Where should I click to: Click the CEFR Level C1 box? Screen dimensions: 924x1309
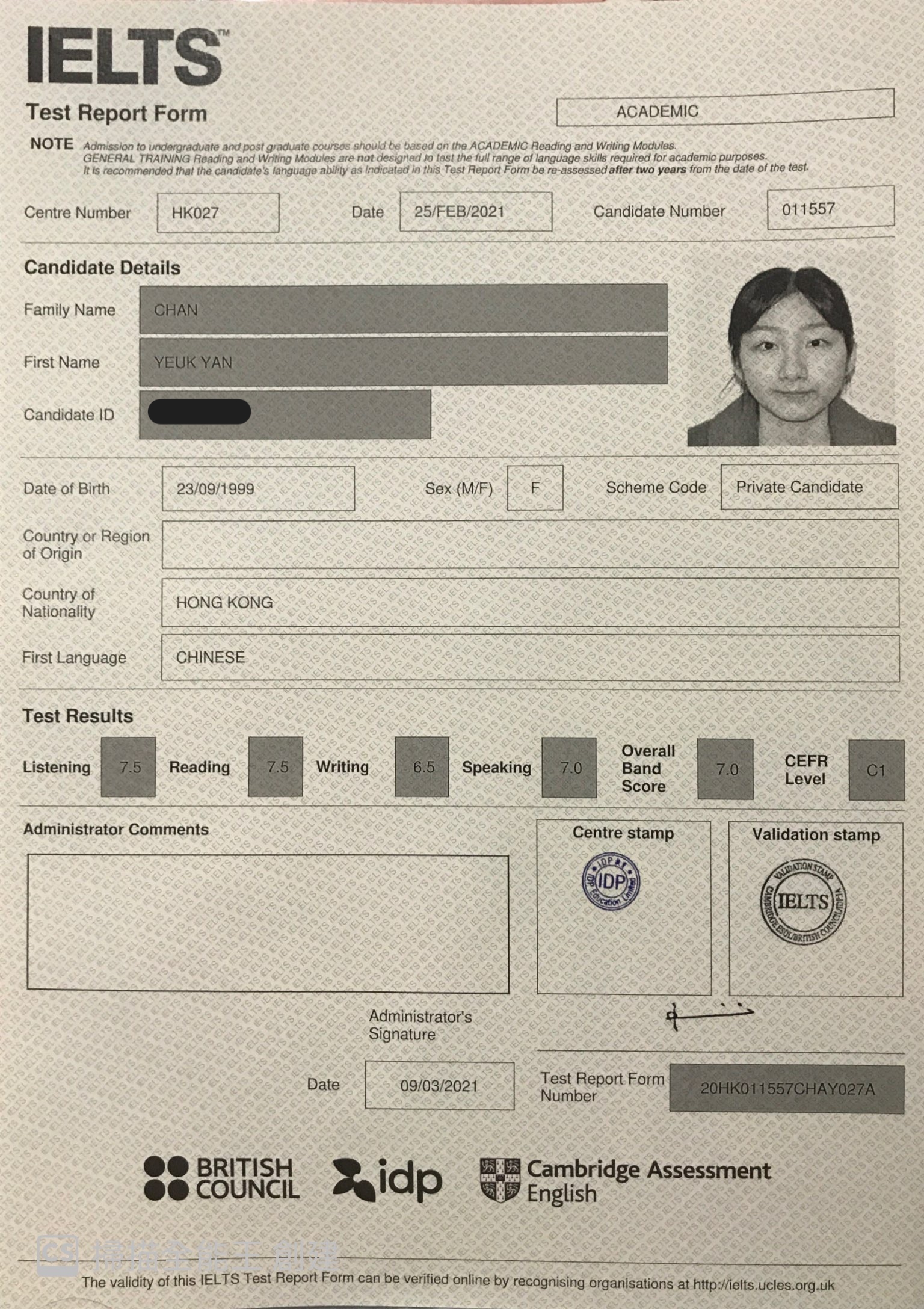(x=876, y=771)
